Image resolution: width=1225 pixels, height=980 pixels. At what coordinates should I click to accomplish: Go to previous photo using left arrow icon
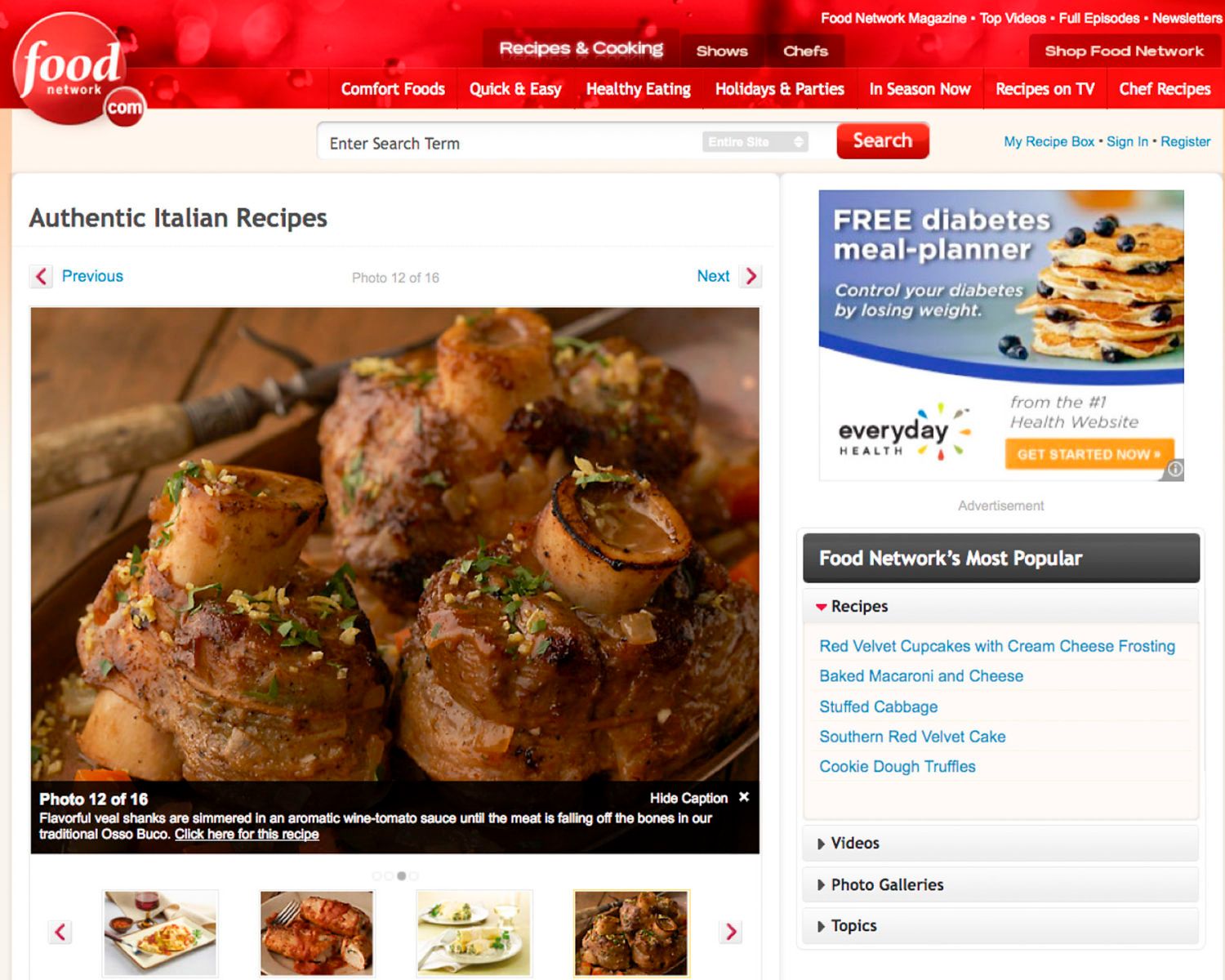(x=42, y=276)
